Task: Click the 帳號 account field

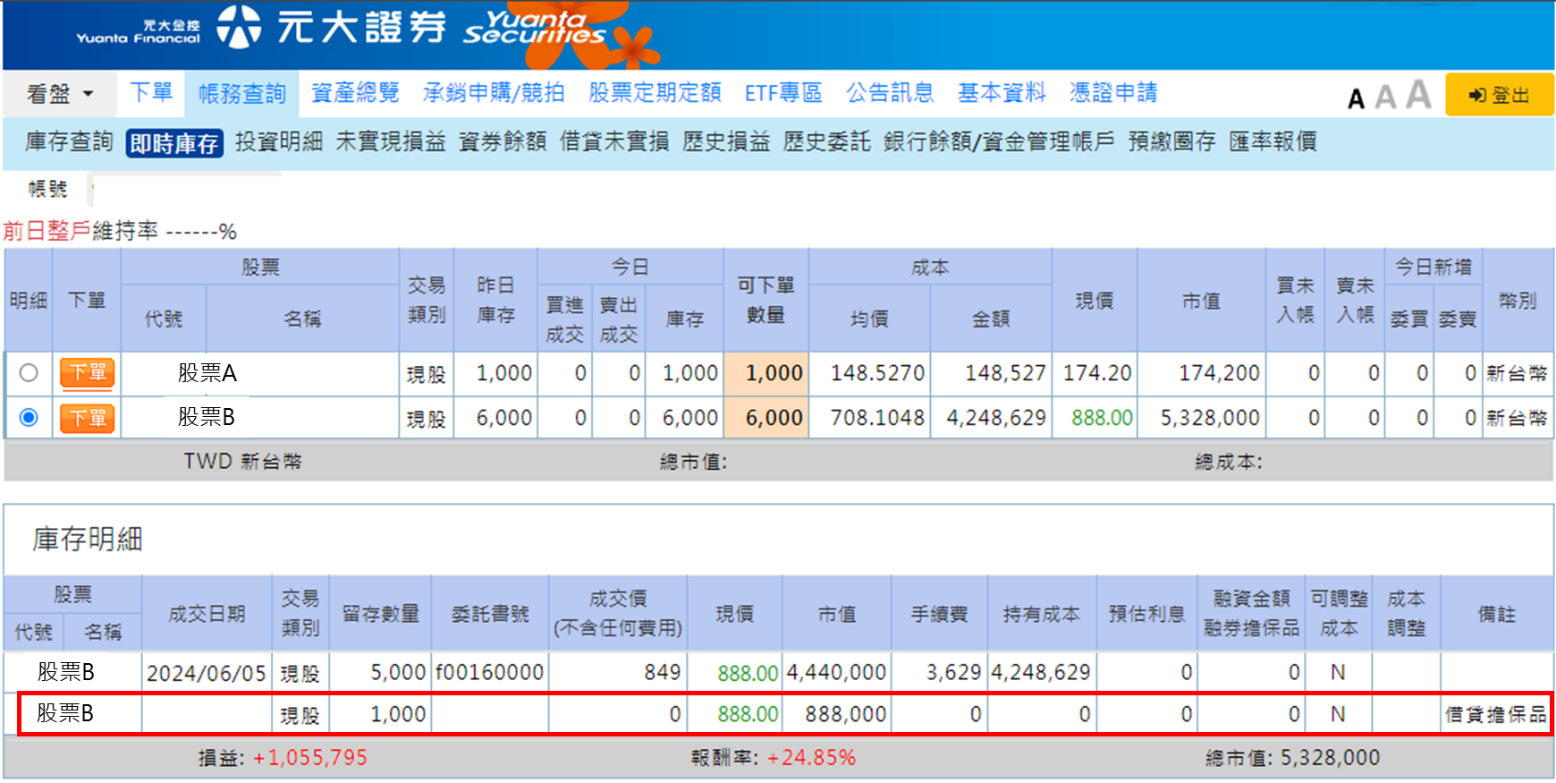Action: coord(187,189)
